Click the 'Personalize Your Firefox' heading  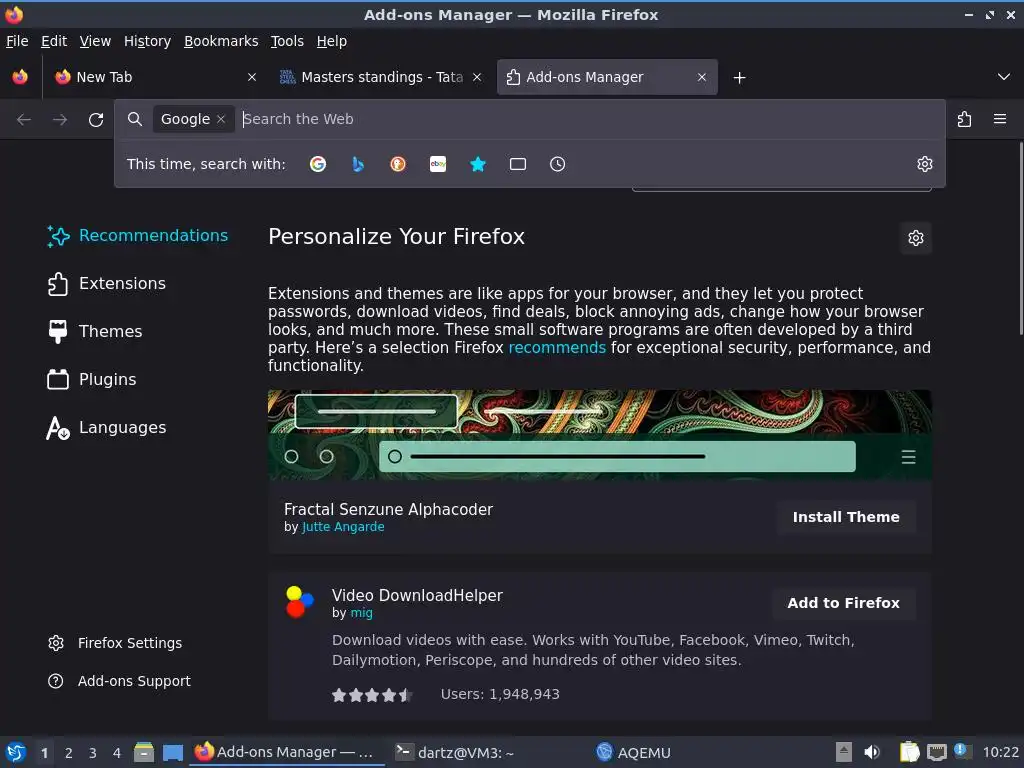click(x=396, y=236)
